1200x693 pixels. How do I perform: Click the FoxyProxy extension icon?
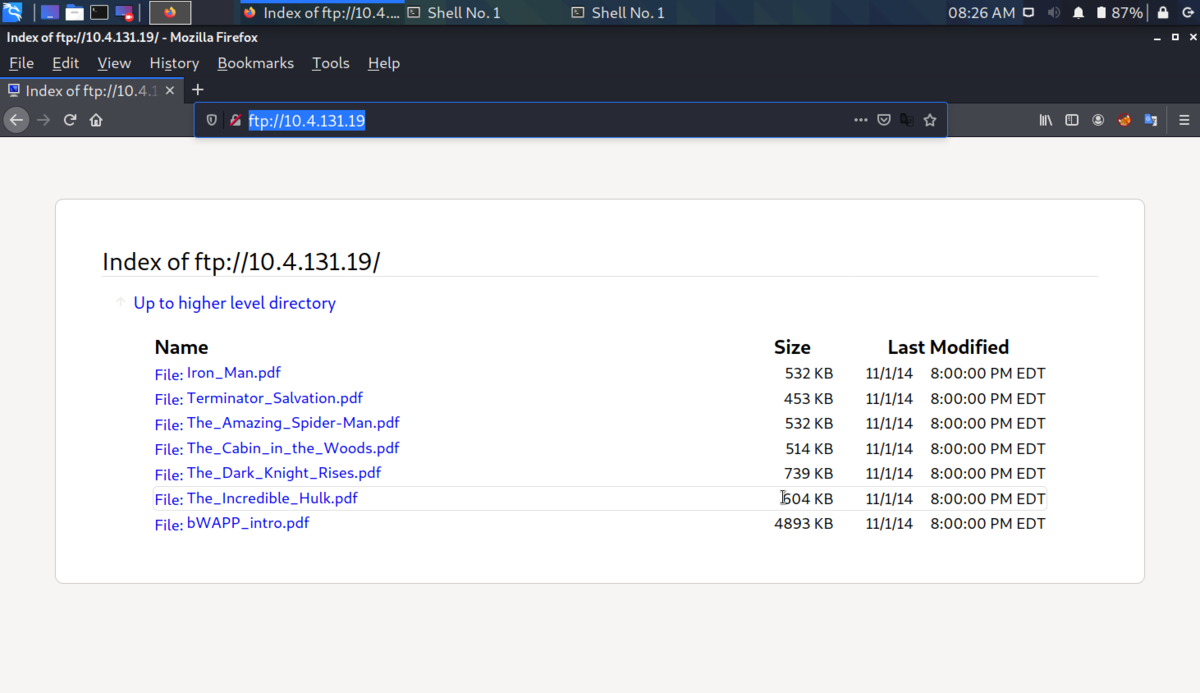point(1124,120)
